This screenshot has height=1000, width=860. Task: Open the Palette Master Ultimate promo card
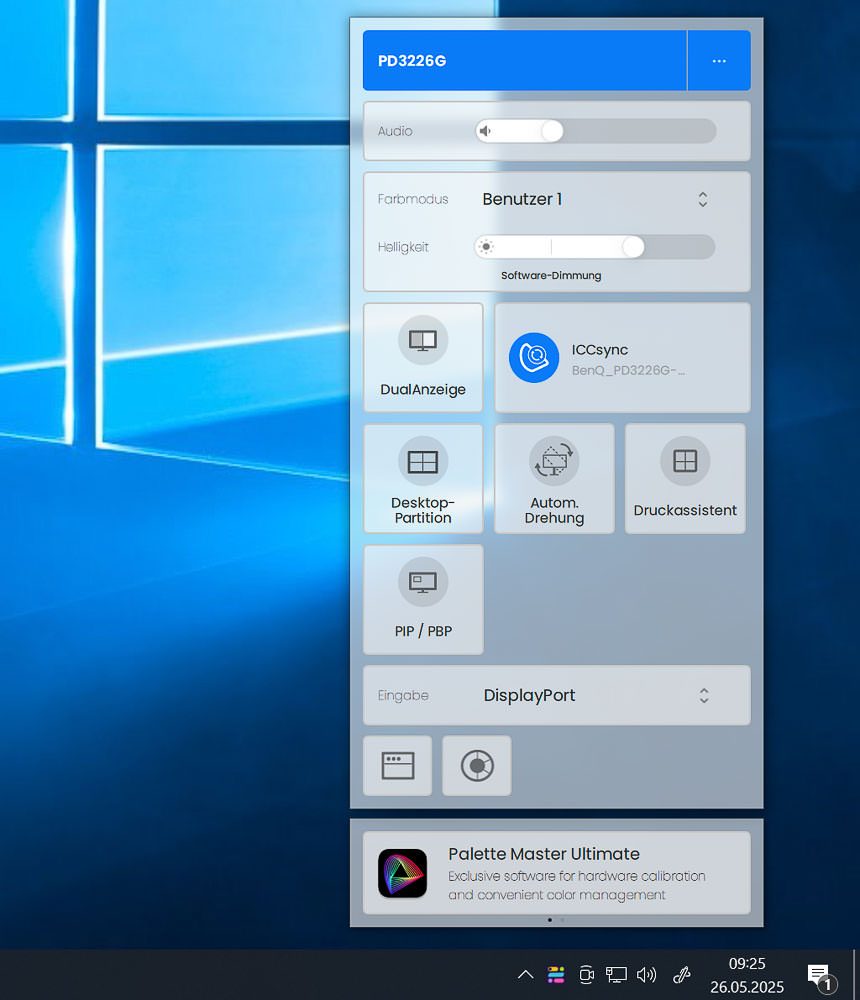[556, 872]
